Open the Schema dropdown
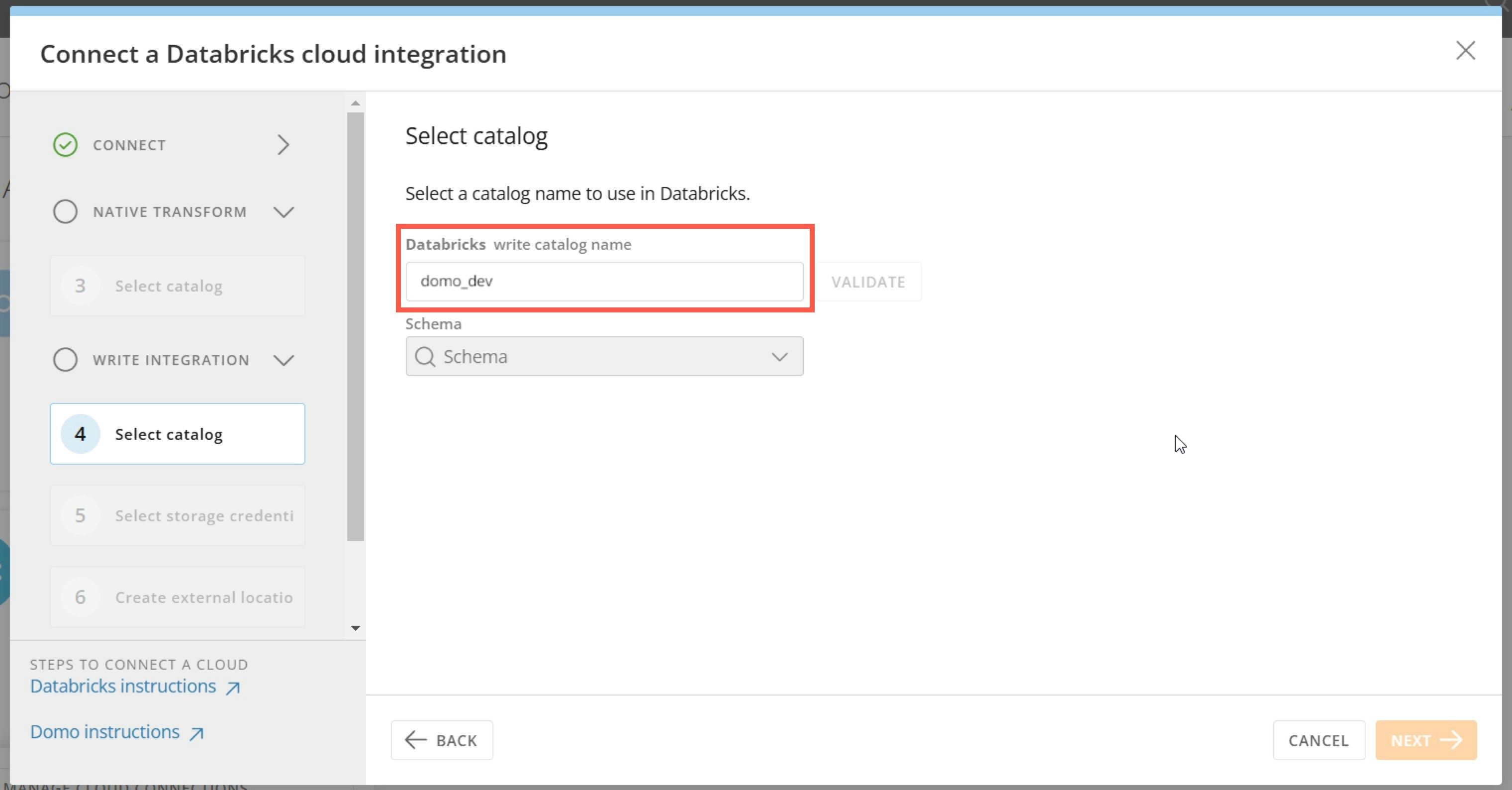1512x790 pixels. tap(779, 357)
